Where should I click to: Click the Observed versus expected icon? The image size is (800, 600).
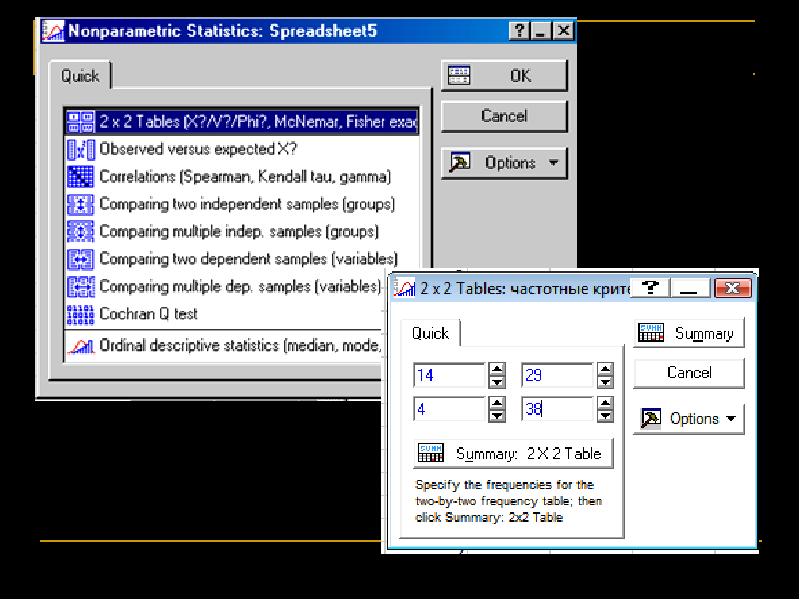coord(80,149)
